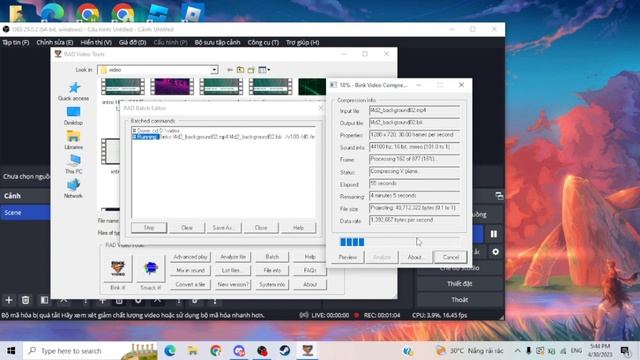Image resolution: width=640 pixels, height=360 pixels.
Task: Open Công cụ (T) menu in OBS
Action: [x=263, y=42]
